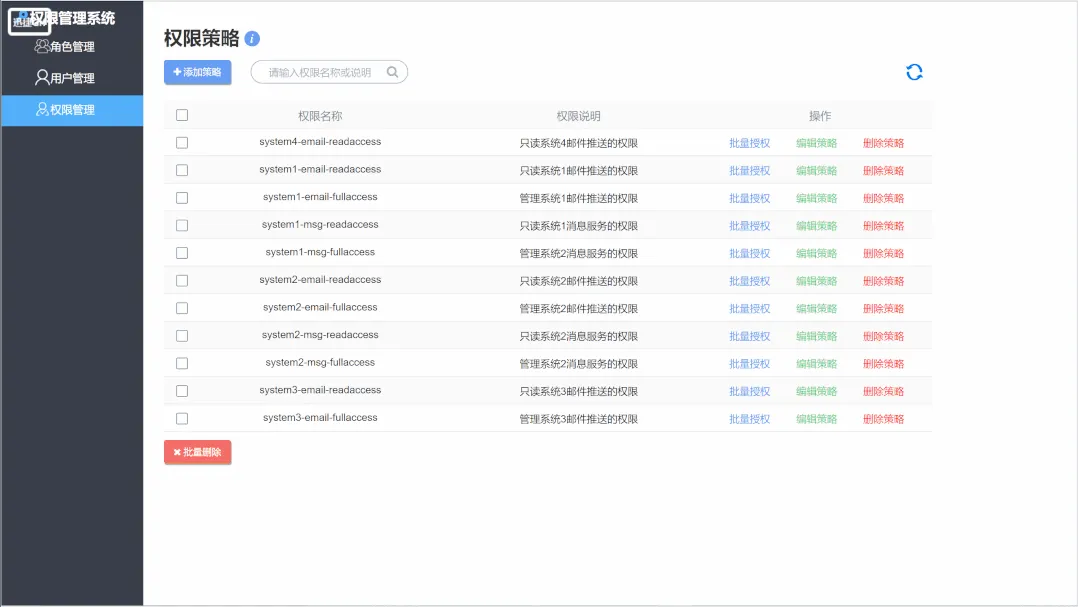Click 批量授权 for system4-email-readaccess
This screenshot has width=1078, height=607.
(749, 143)
